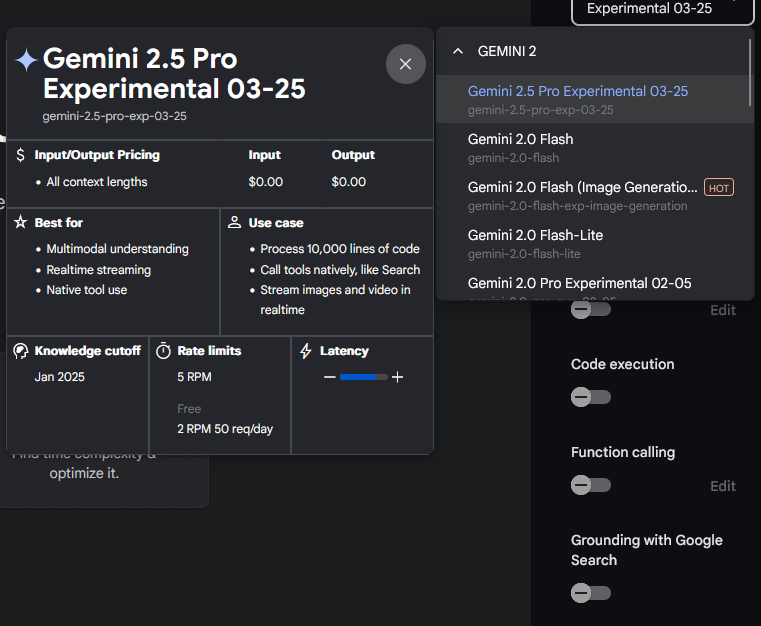Click the Latency lightning bolt icon
This screenshot has width=761, height=626.
306,351
